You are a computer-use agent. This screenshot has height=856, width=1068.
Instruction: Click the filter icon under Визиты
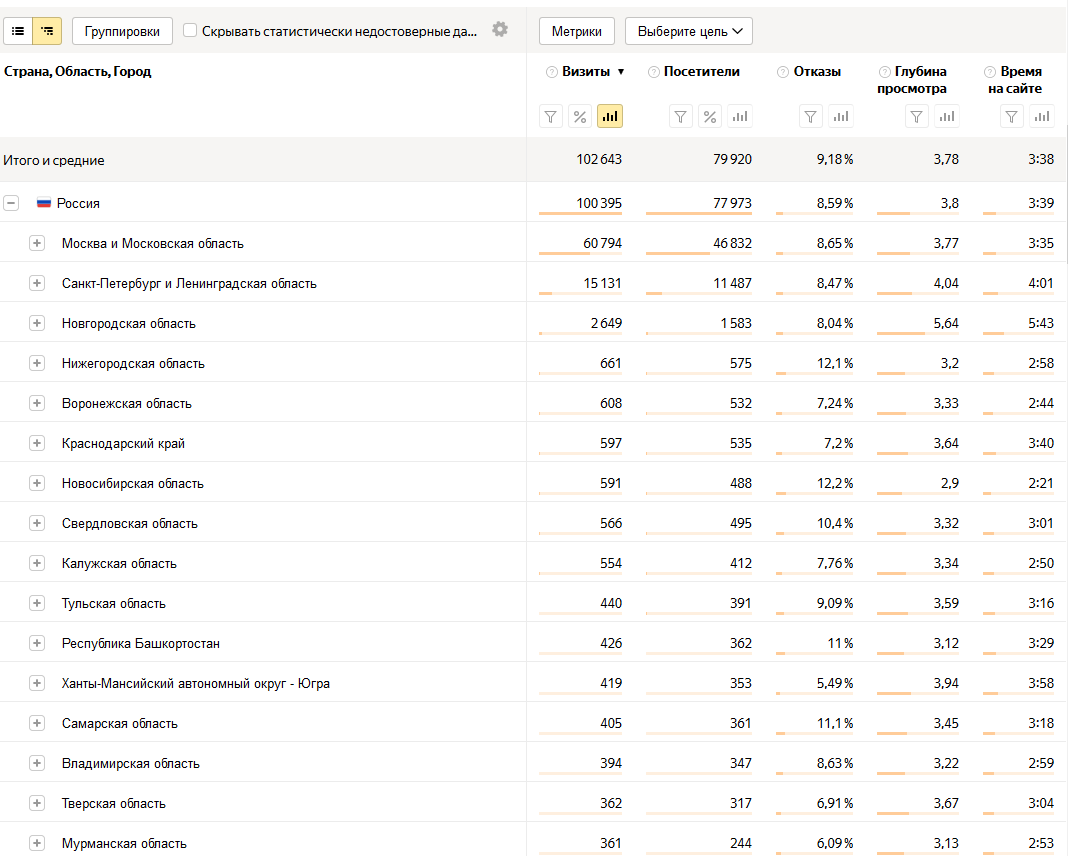(551, 117)
